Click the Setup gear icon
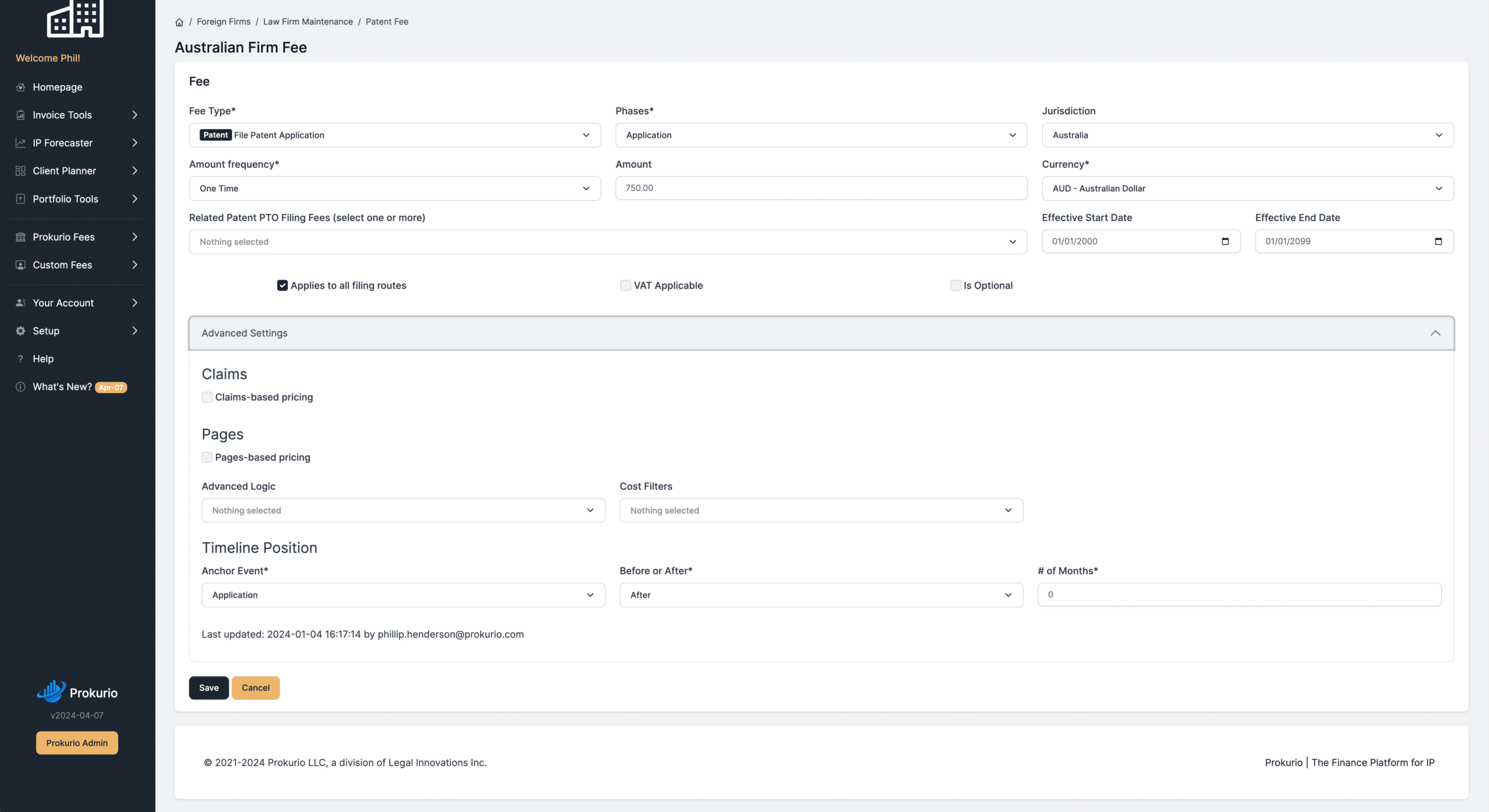This screenshot has height=812, width=1489. click(x=20, y=331)
